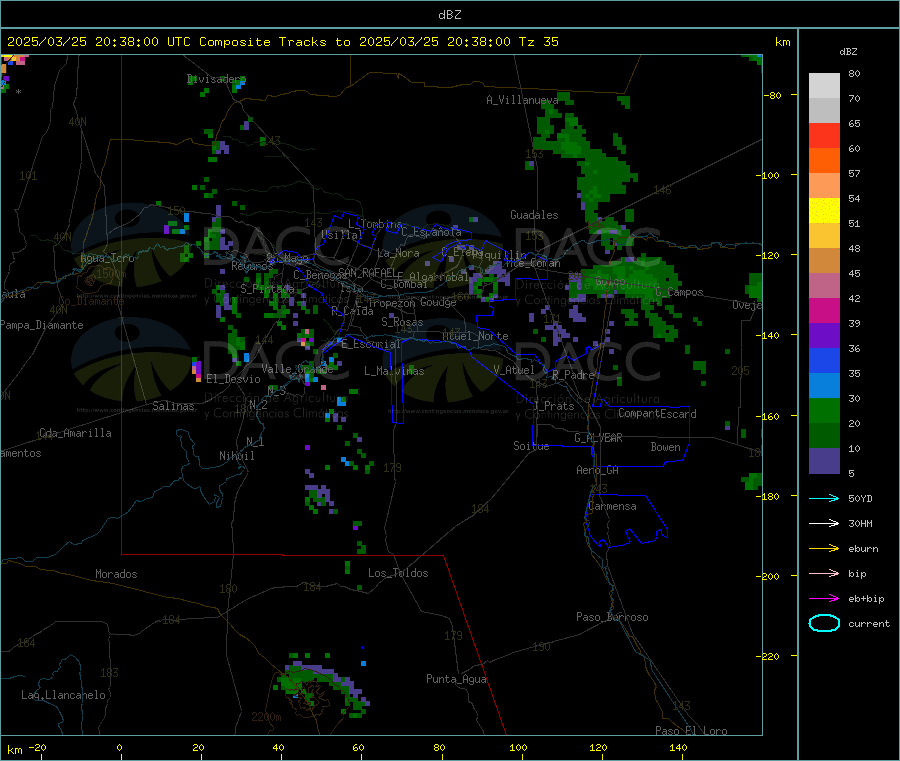Click the 'Punta_Agua' map label
The image size is (900, 761).
tap(456, 679)
